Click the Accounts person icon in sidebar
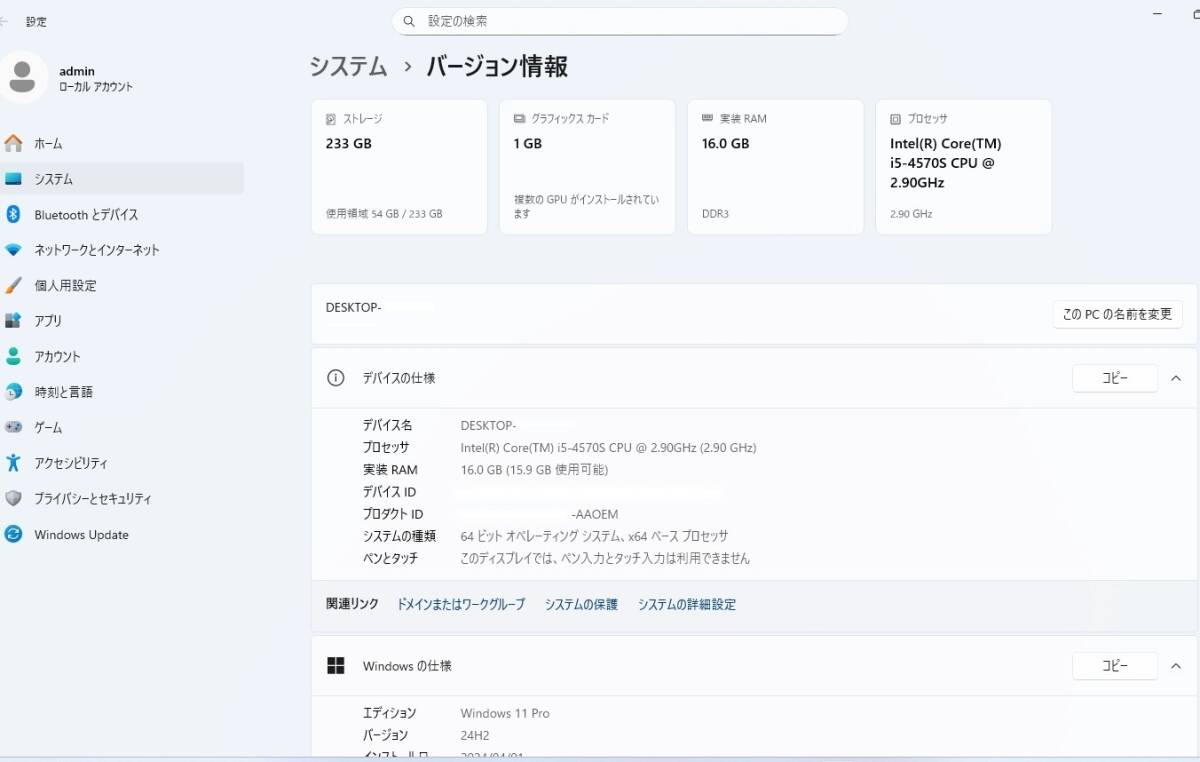This screenshot has width=1200, height=762. pyautogui.click(x=13, y=356)
